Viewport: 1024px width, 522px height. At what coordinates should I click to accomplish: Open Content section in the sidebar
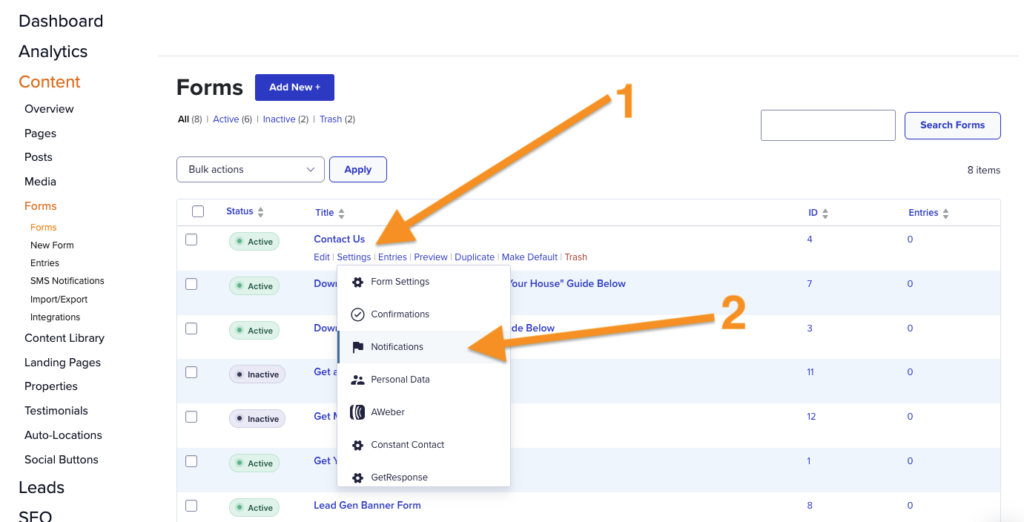(50, 82)
